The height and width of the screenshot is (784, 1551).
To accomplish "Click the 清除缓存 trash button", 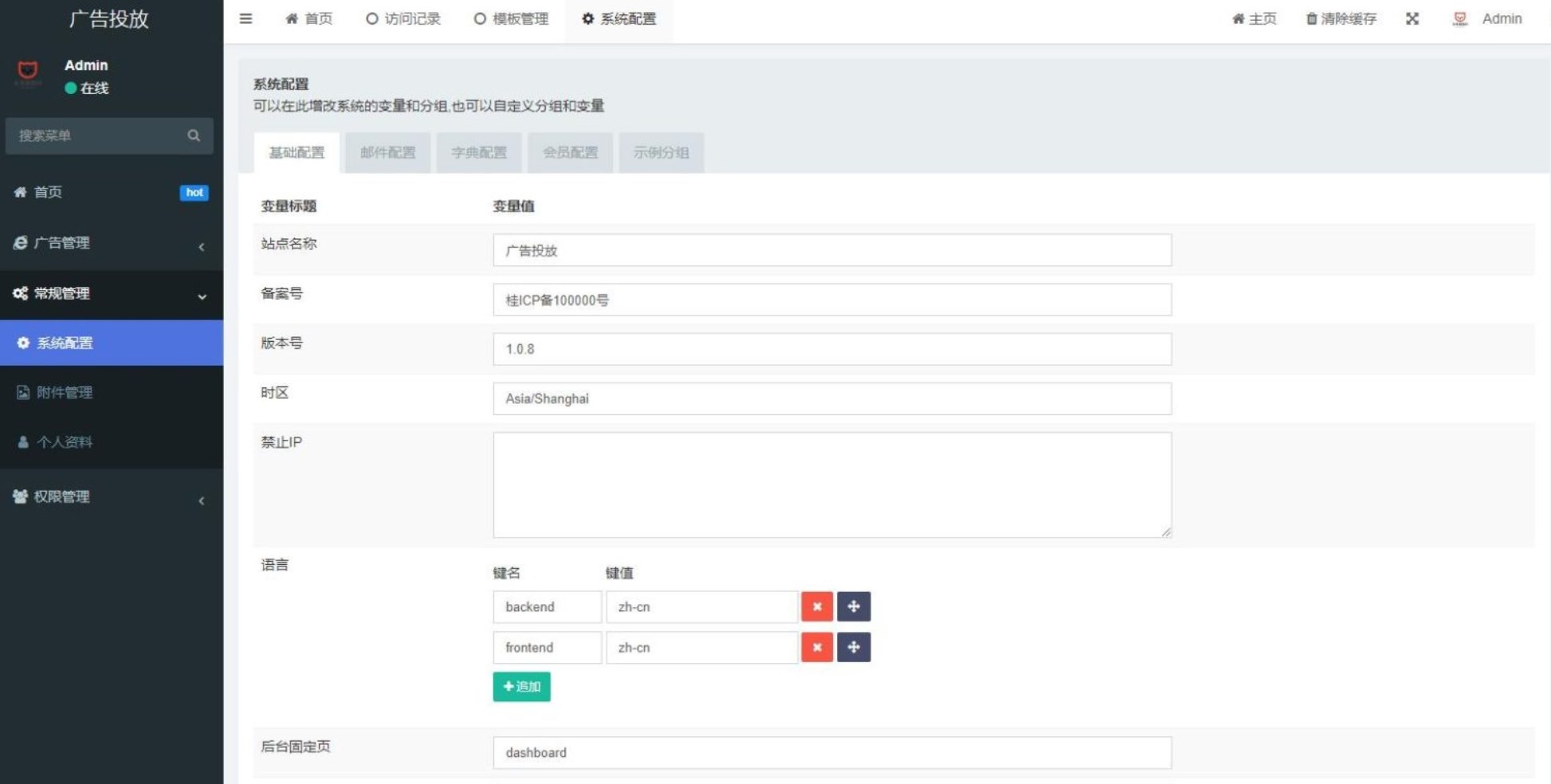I will pos(1341,18).
